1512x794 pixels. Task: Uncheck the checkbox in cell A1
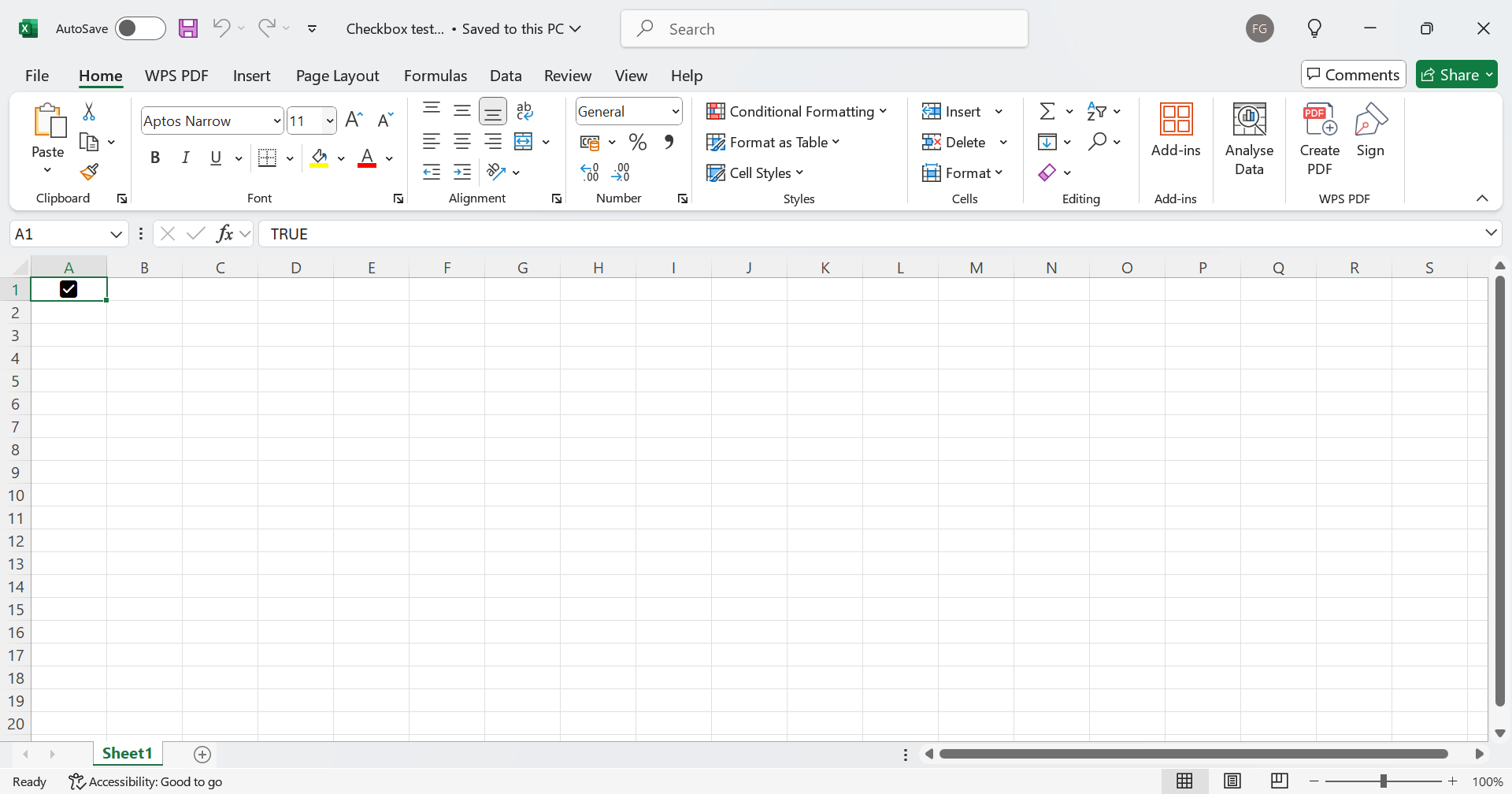[69, 289]
